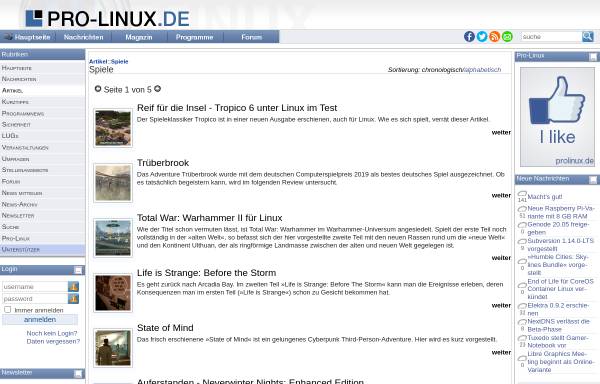Open the Life is Strange: Before the Storm headline
The height and width of the screenshot is (384, 600).
pos(206,273)
